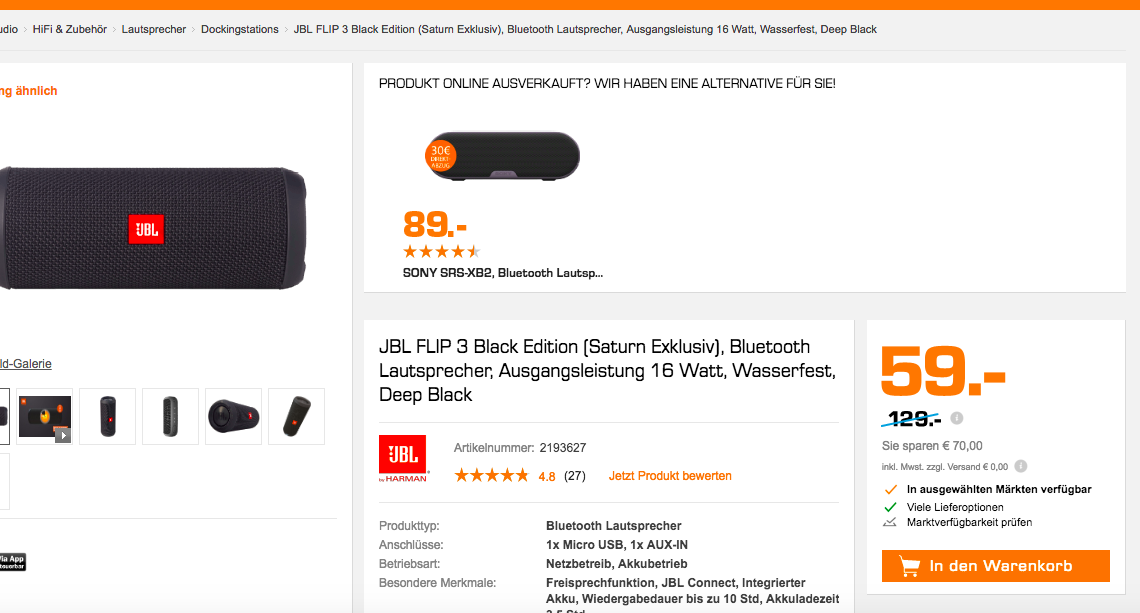The width and height of the screenshot is (1140, 613).
Task: Click Jetzt Produkt bewerten link
Action: pyautogui.click(x=670, y=476)
